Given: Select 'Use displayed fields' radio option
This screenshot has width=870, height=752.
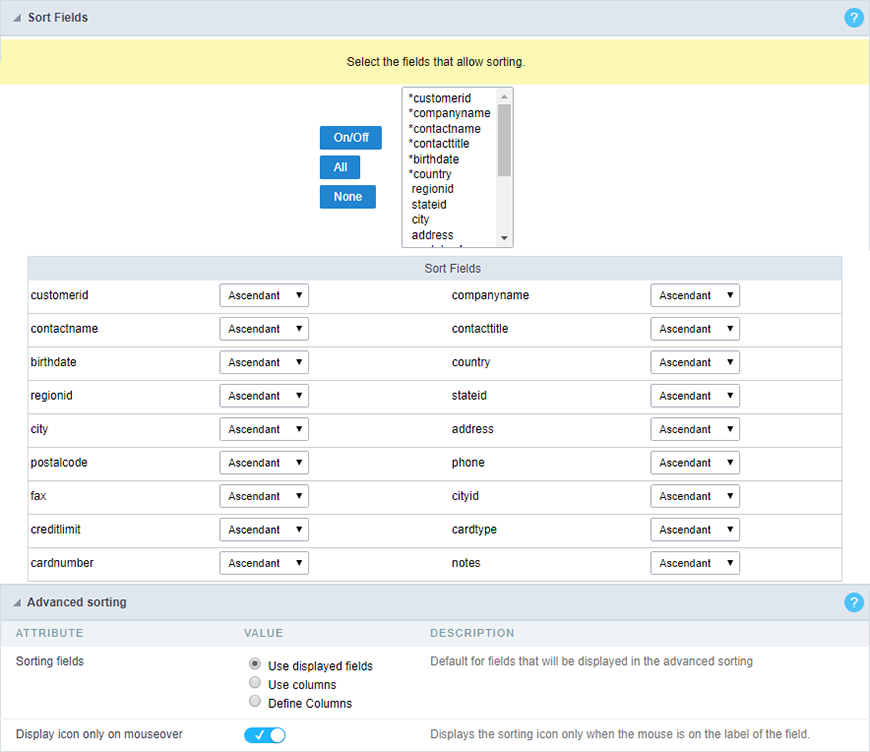Looking at the screenshot, I should [255, 664].
